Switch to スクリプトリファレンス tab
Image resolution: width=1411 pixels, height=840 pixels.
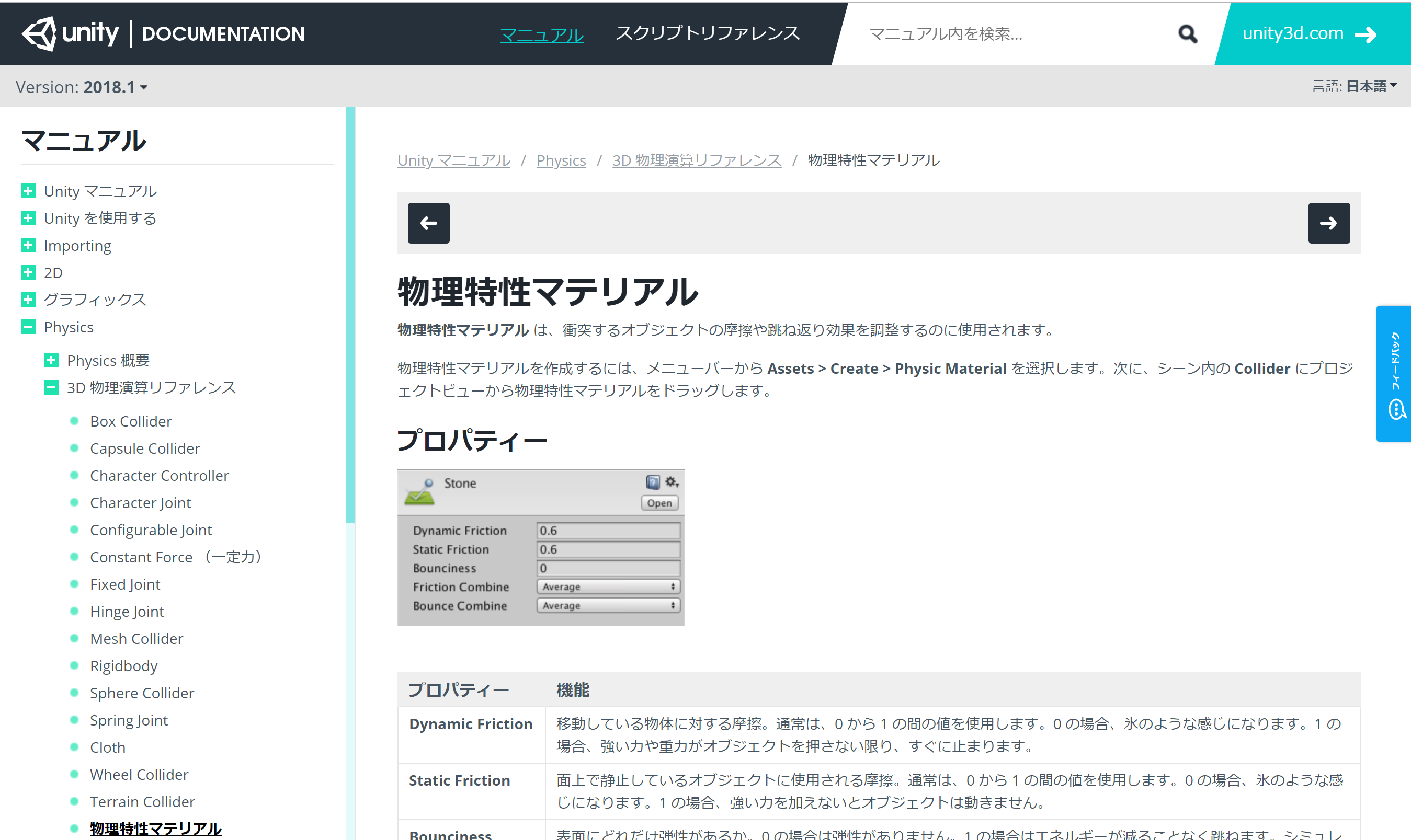pos(707,33)
